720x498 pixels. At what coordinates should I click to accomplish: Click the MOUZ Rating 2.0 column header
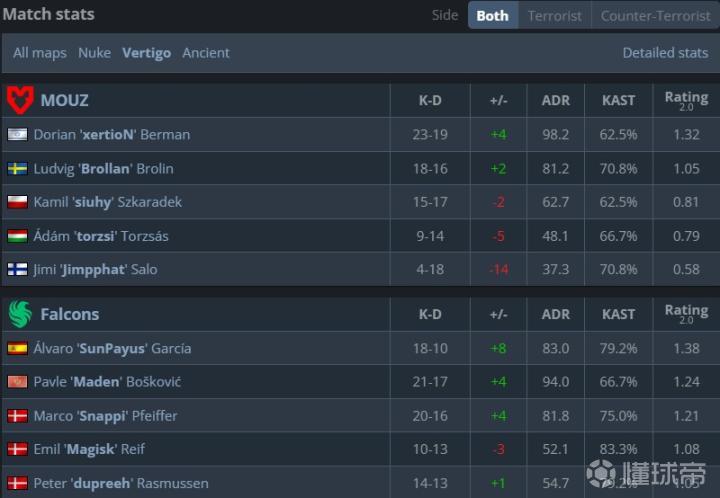[x=686, y=100]
